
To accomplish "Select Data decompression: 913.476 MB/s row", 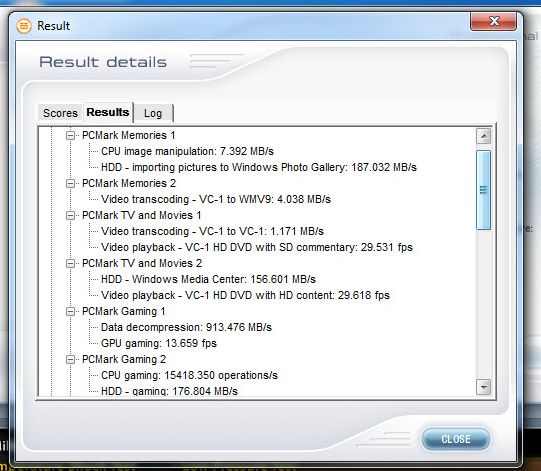I will 186,327.
